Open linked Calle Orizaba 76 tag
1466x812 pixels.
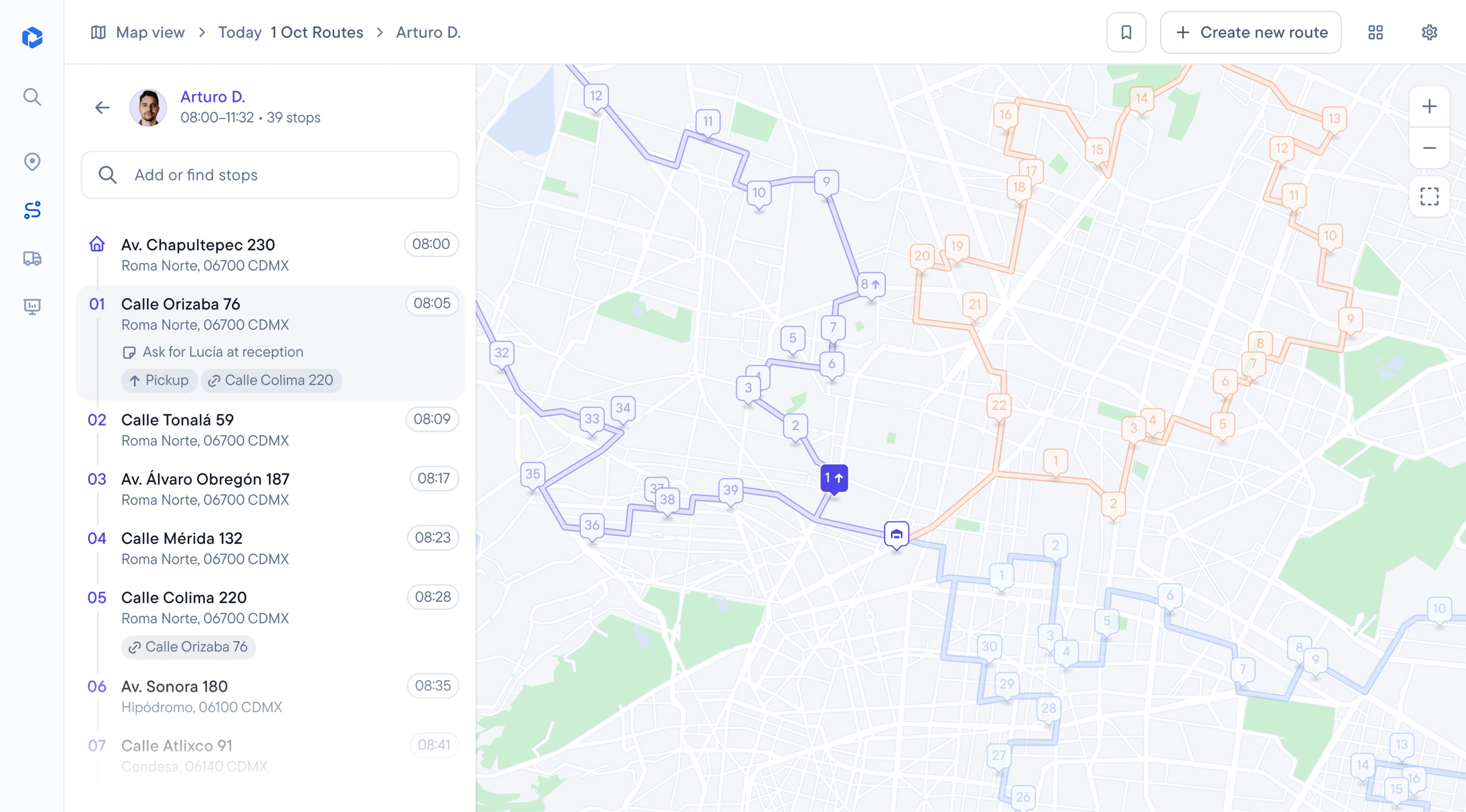click(188, 647)
